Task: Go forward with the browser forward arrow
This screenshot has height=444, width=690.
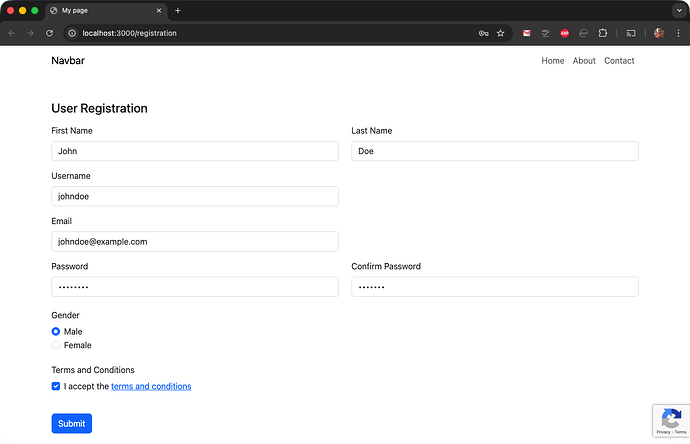Action: click(30, 33)
